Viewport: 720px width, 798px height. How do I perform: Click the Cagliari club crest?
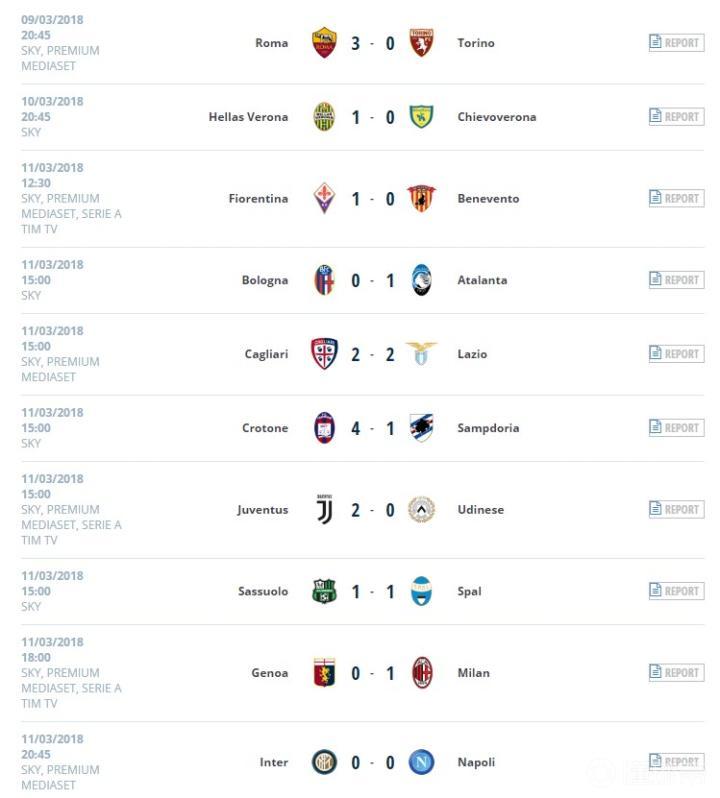[324, 354]
